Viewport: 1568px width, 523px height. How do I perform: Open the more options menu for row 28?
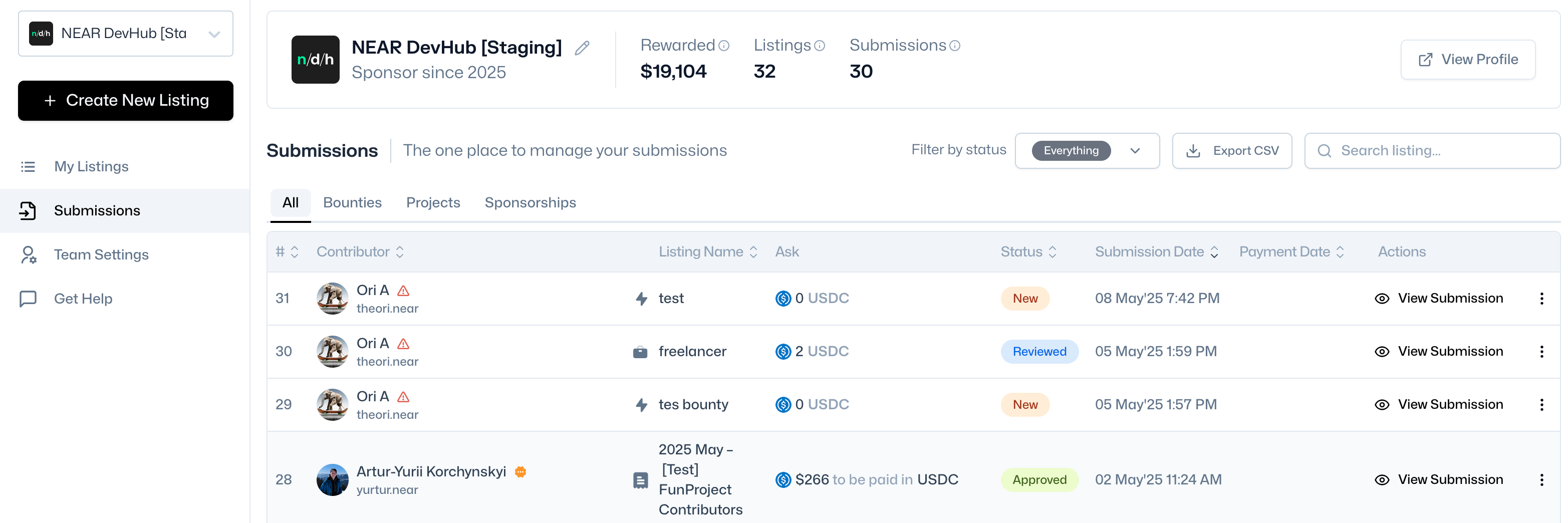point(1541,480)
